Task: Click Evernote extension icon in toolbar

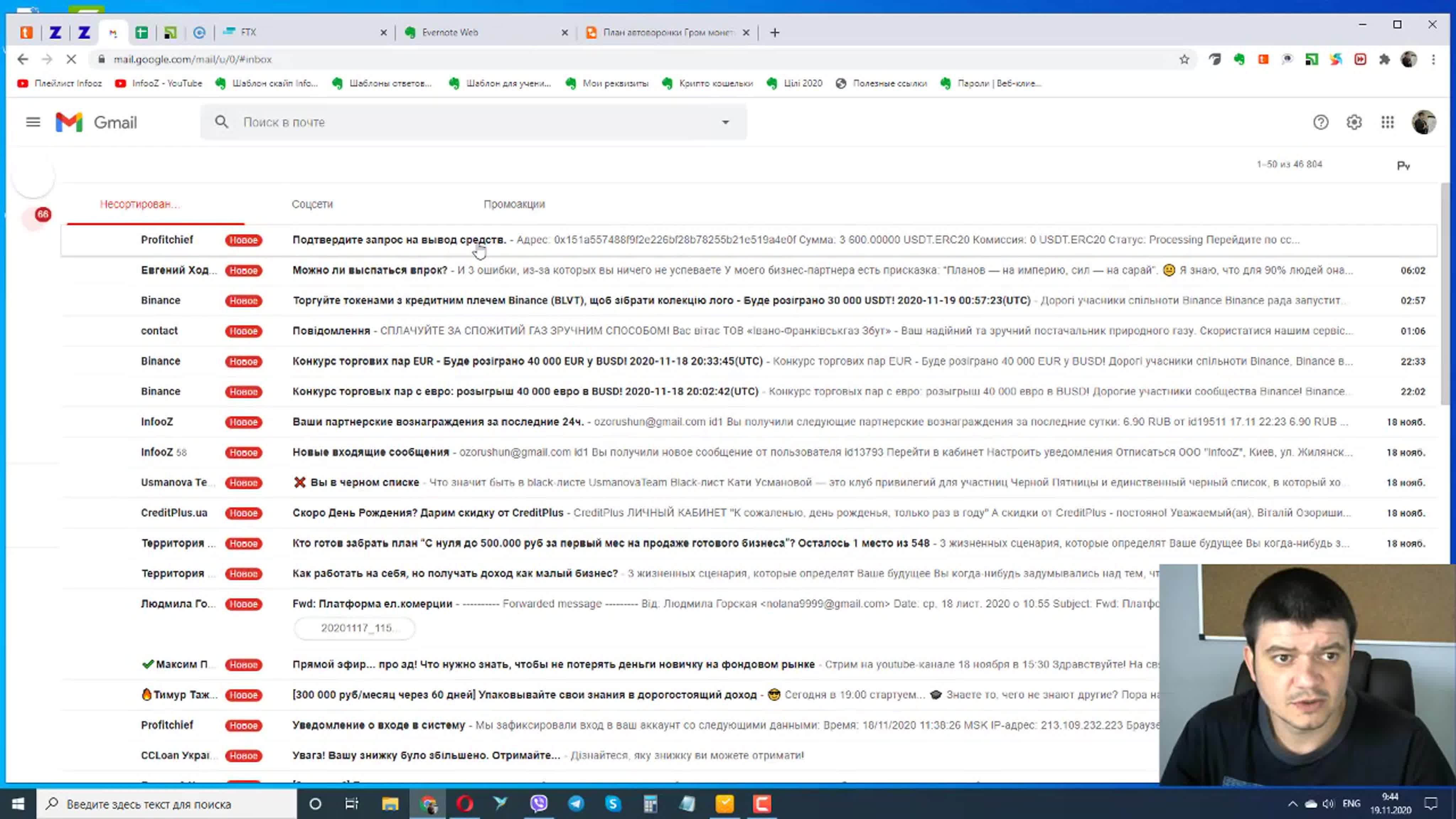Action: click(x=1239, y=59)
